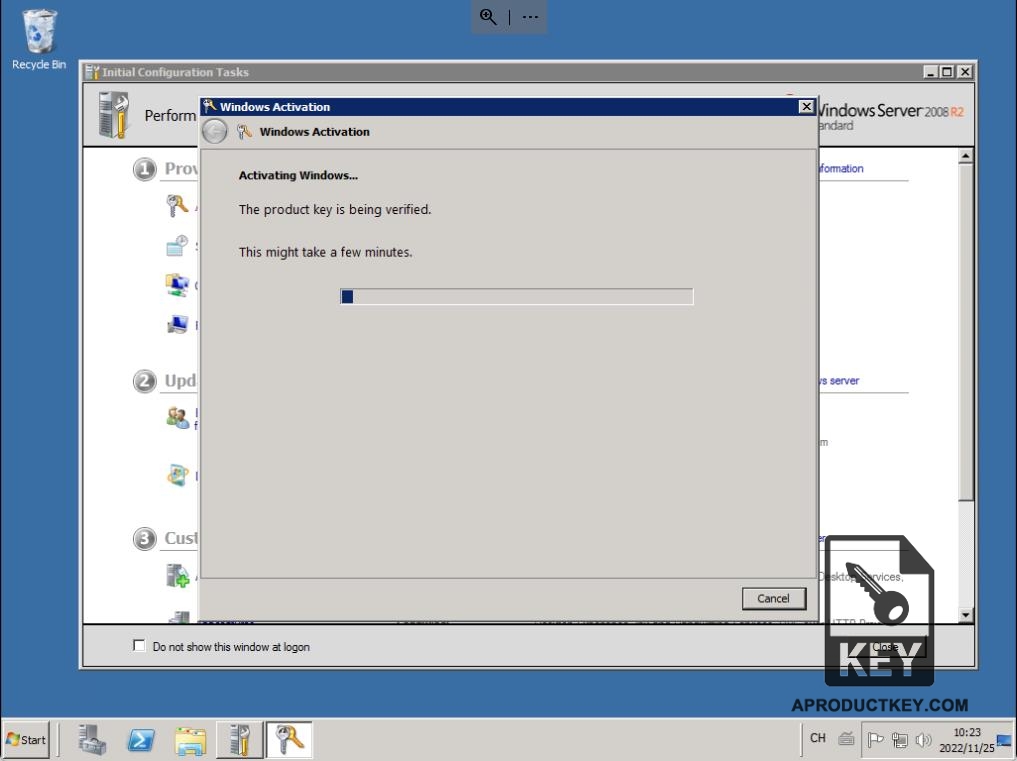Toggle Do not show this window at logon
1017x761 pixels.
click(139, 646)
